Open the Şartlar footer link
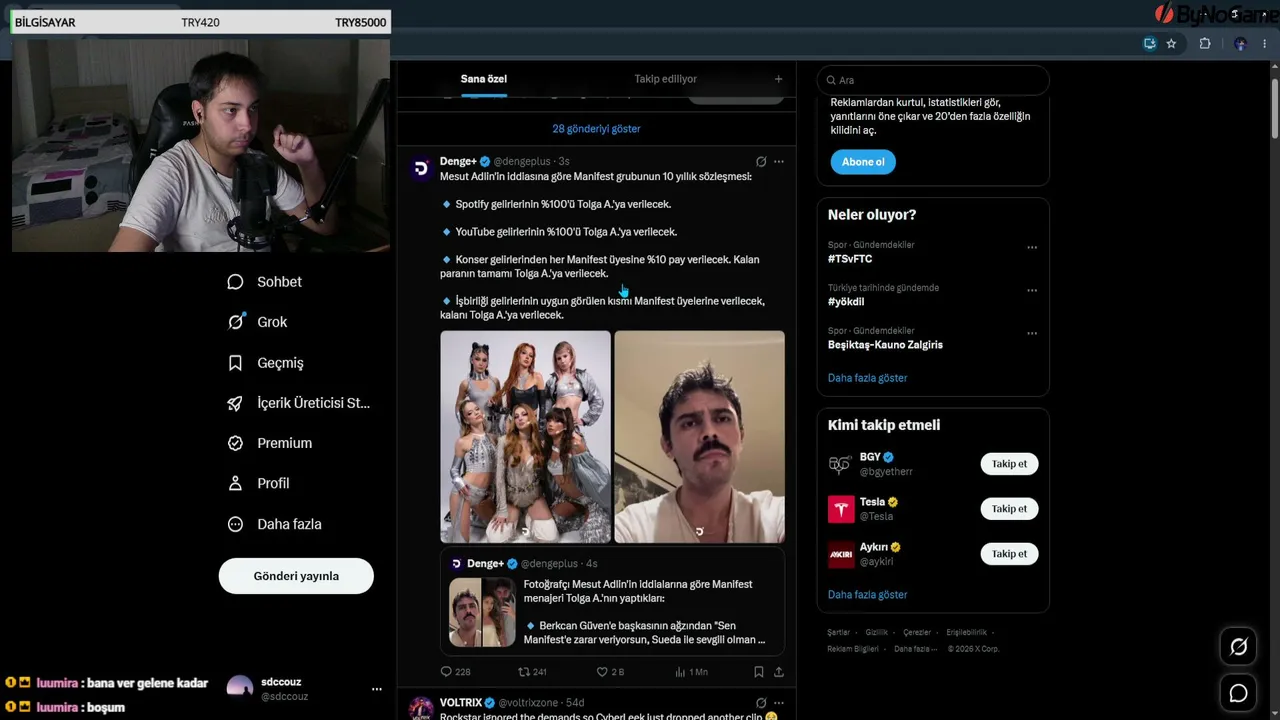Screen dimensions: 1280x720 (x=838, y=633)
